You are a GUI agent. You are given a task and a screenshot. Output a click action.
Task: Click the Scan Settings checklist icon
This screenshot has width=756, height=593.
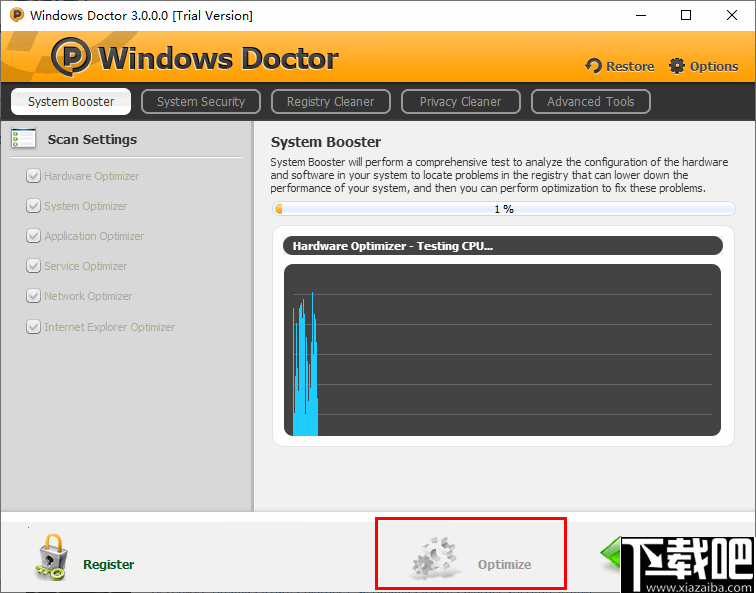click(24, 139)
